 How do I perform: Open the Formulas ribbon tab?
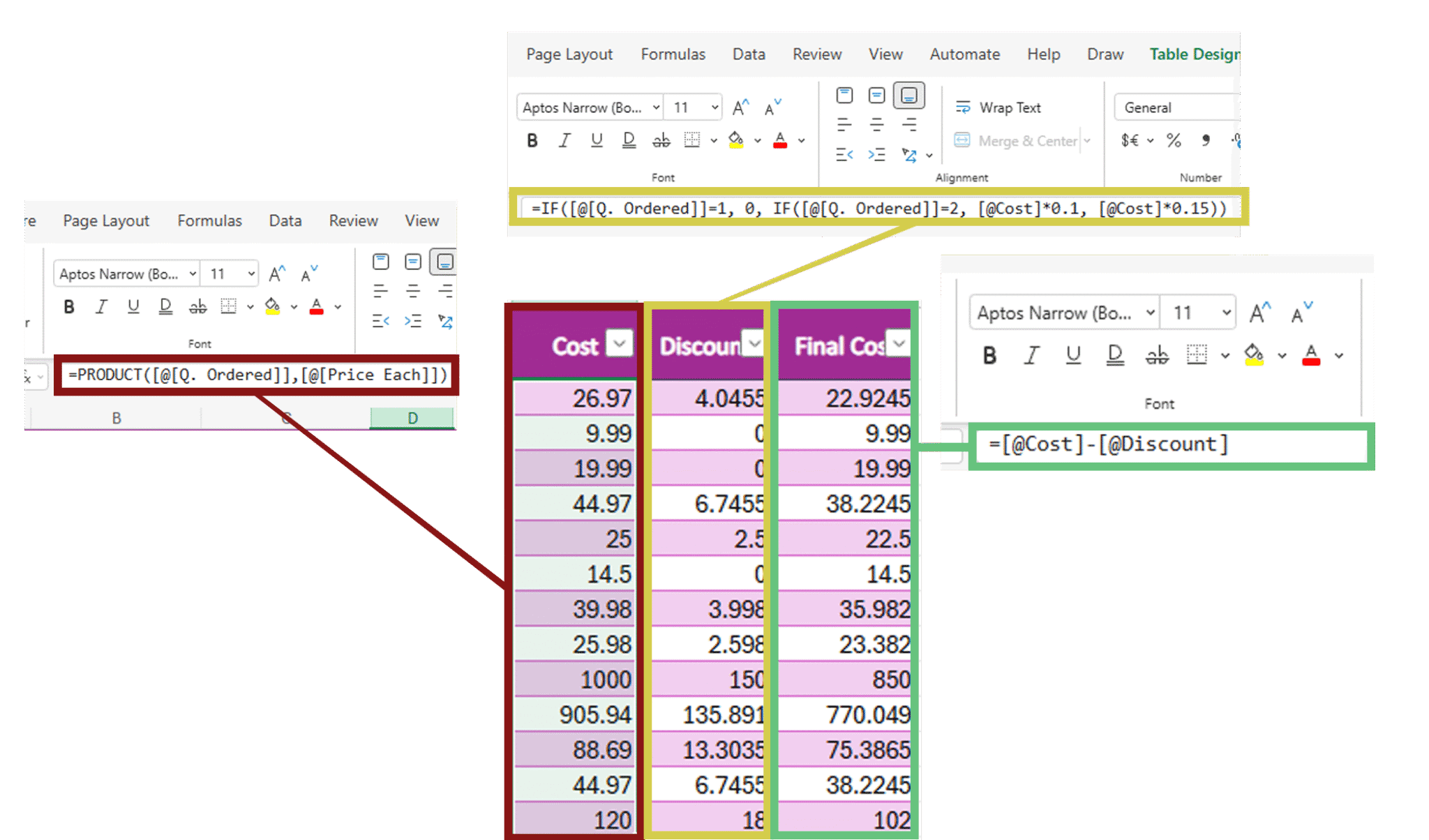(672, 54)
